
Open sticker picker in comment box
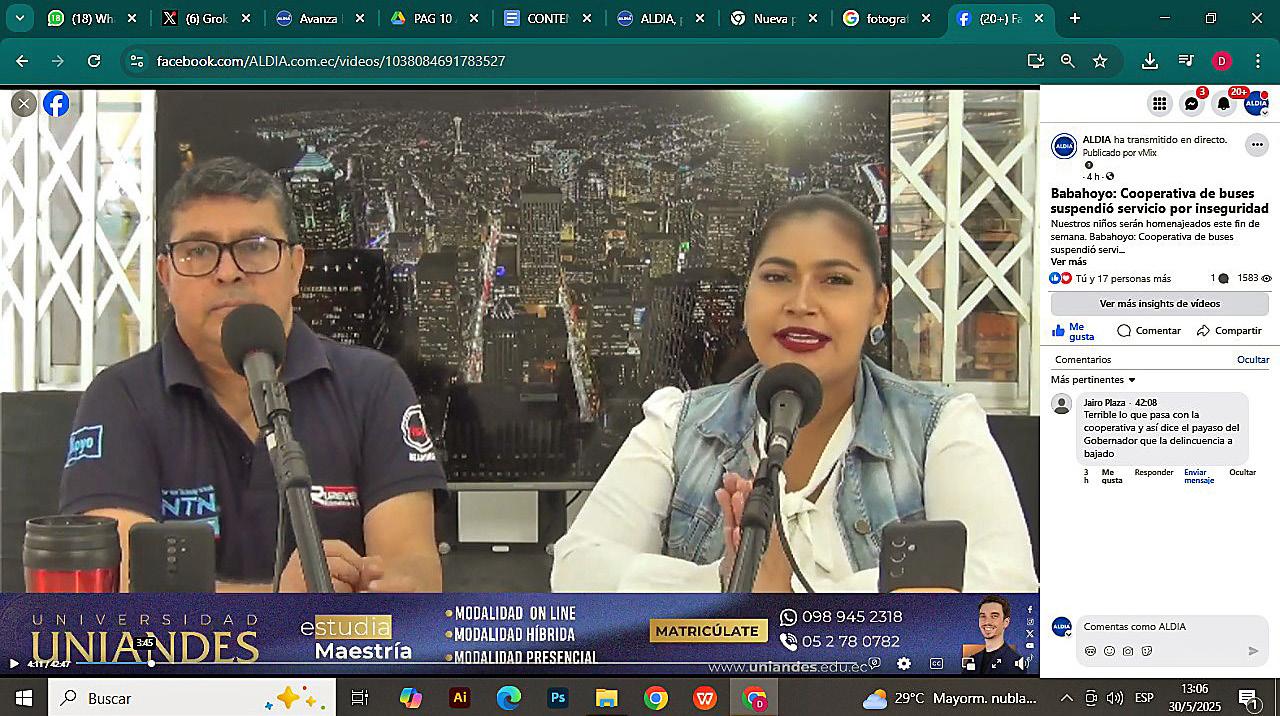click(1147, 651)
